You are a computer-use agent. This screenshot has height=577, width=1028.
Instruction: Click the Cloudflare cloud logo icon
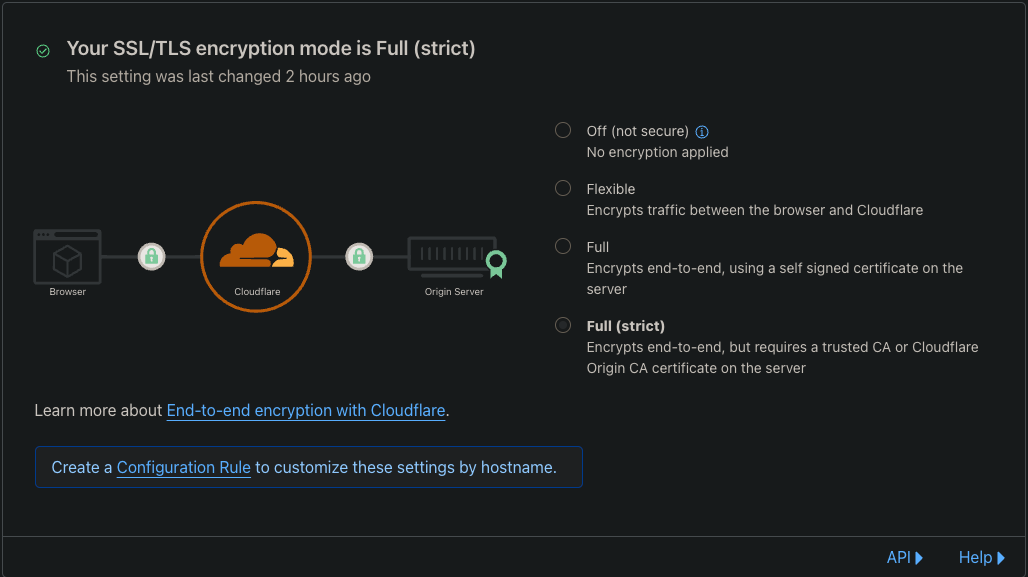tap(256, 252)
